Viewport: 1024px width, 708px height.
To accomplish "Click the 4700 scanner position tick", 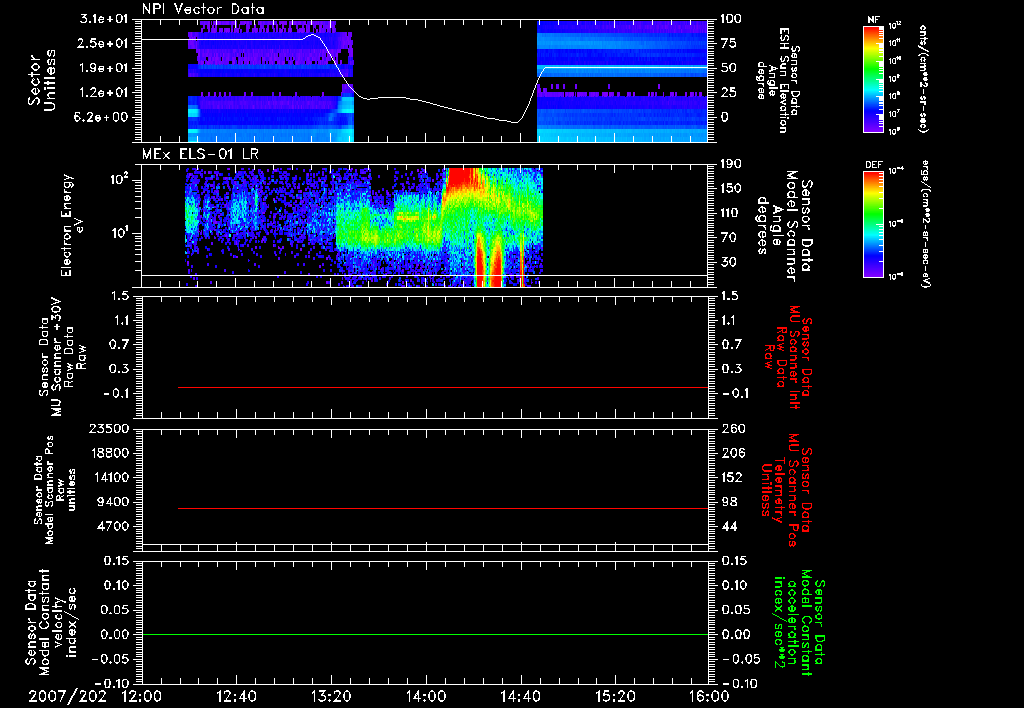I will click(112, 526).
